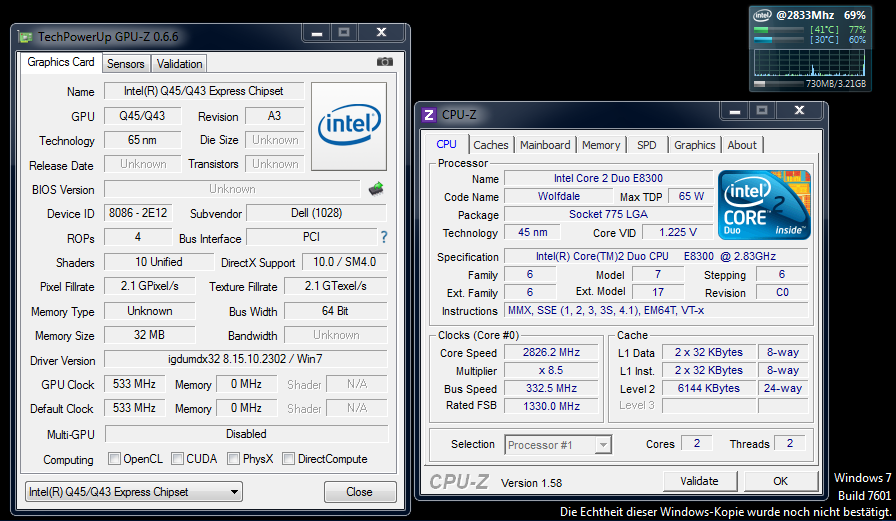Click the Multi-GPU Disabled field
Viewport: 896px width, 521px height.
(246, 434)
